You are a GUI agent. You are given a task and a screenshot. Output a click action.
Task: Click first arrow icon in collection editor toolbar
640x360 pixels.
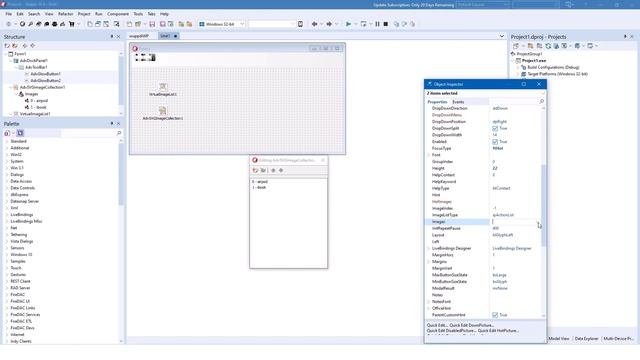click(x=273, y=170)
